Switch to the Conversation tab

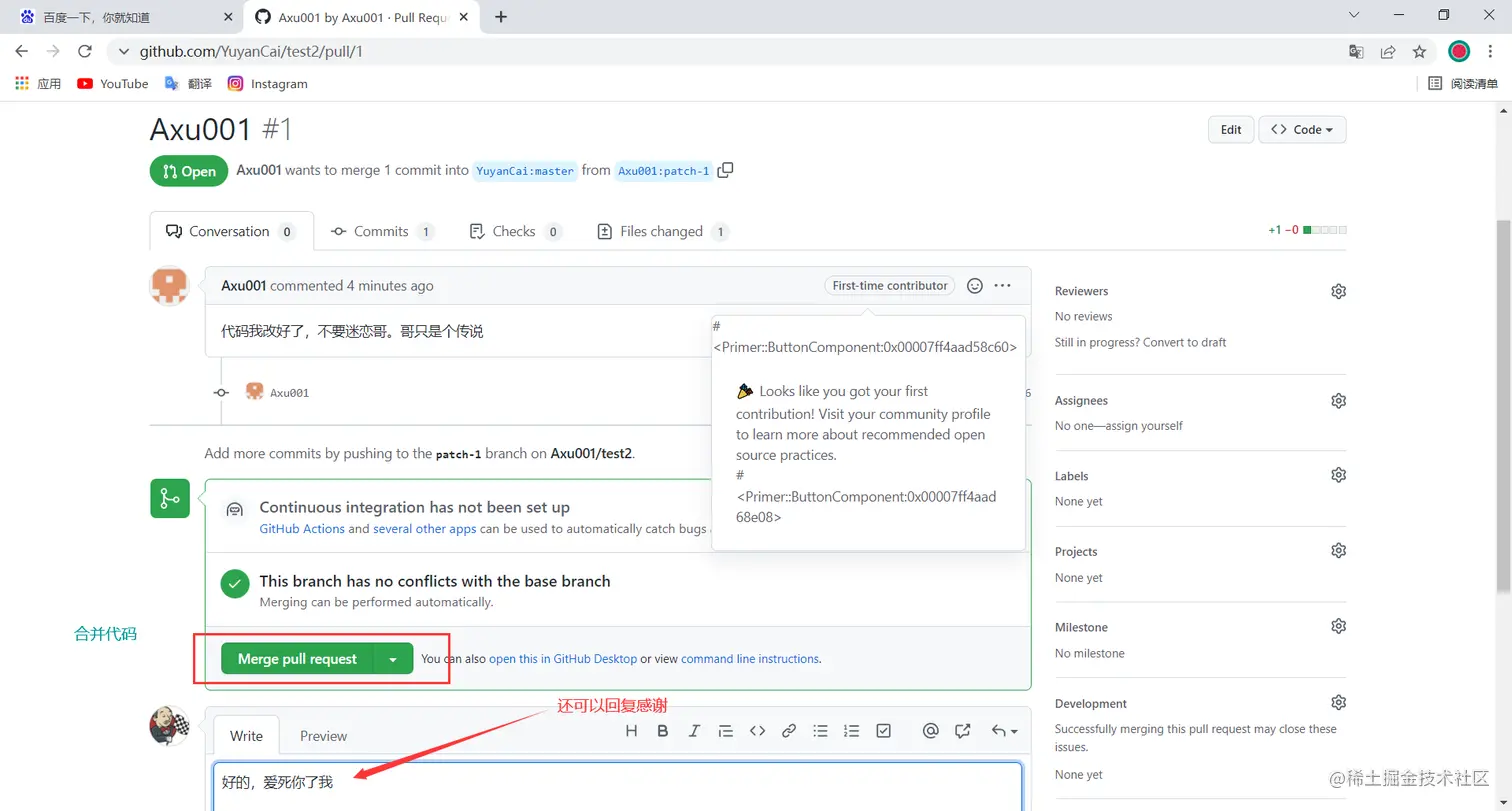pos(232,231)
